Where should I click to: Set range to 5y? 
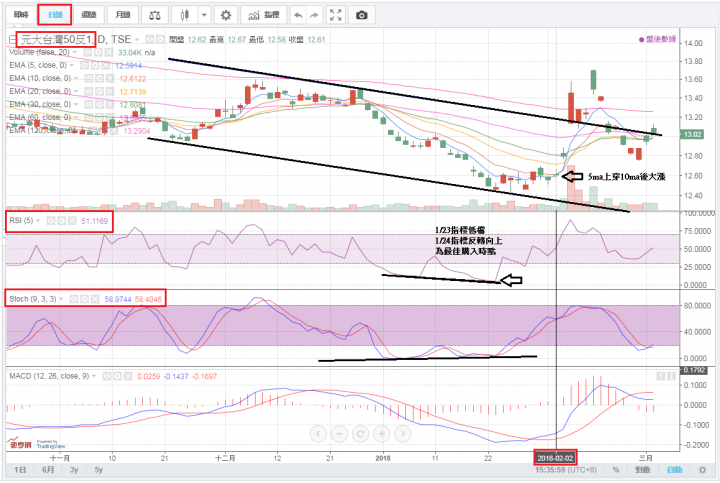click(99, 470)
